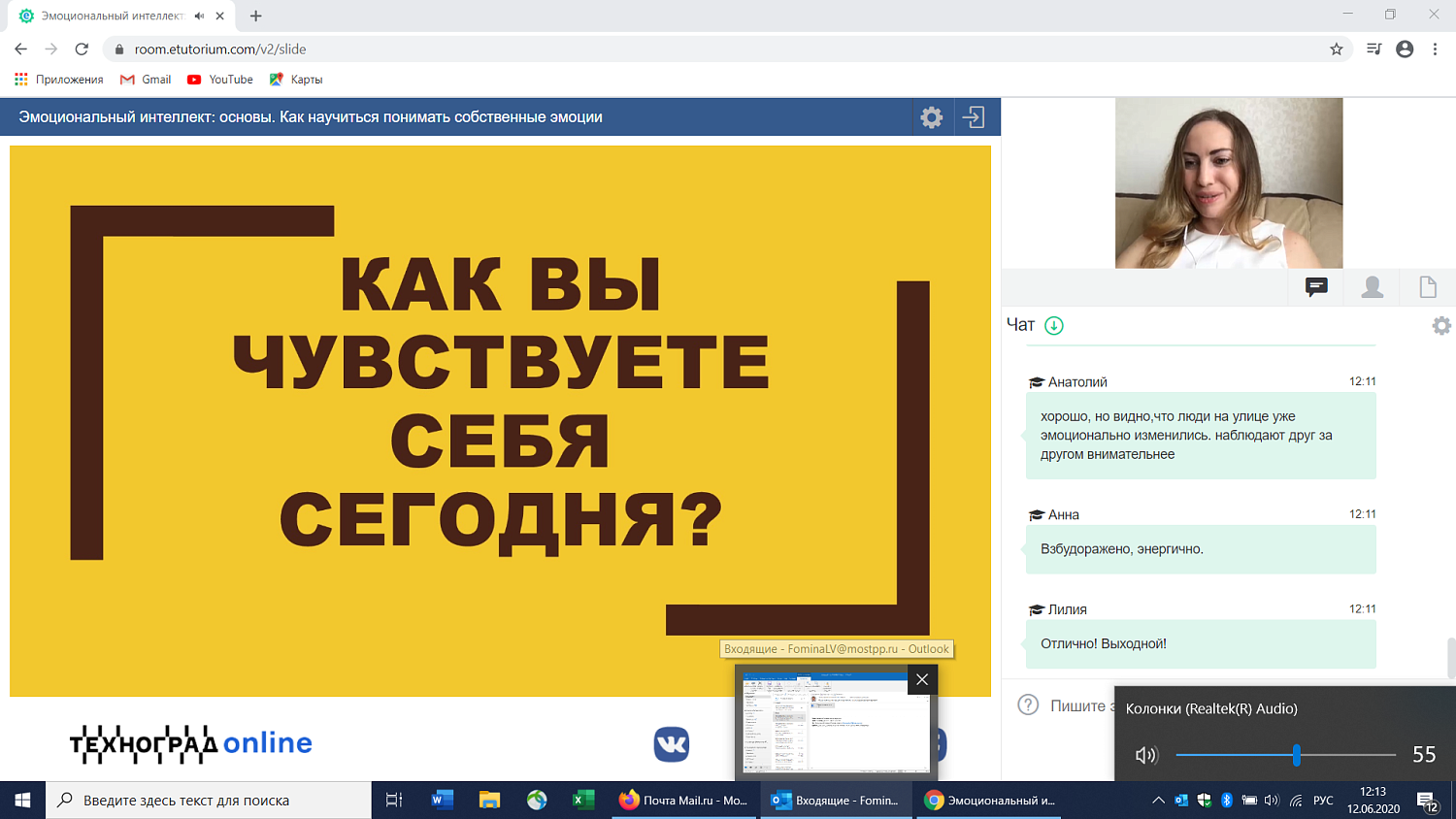Open the Outlook window preview thumbnail
This screenshot has height=819, width=1456.
836,724
